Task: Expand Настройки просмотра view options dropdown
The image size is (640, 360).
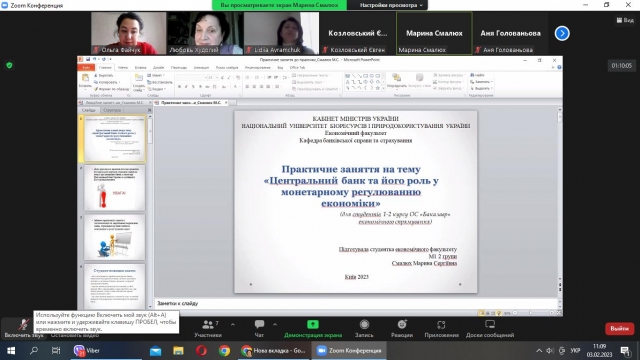Action: tap(391, 5)
